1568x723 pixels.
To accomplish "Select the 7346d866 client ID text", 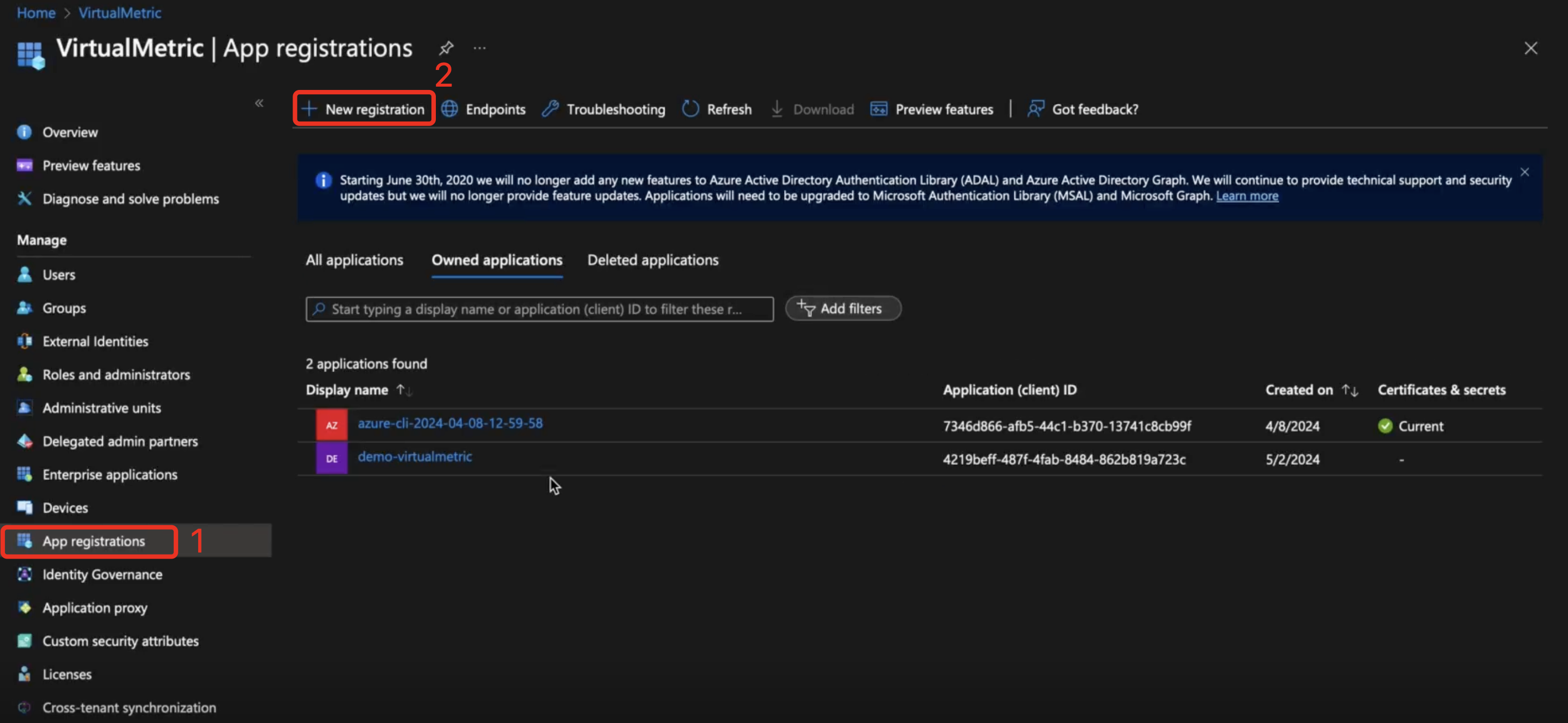I will coord(1067,426).
